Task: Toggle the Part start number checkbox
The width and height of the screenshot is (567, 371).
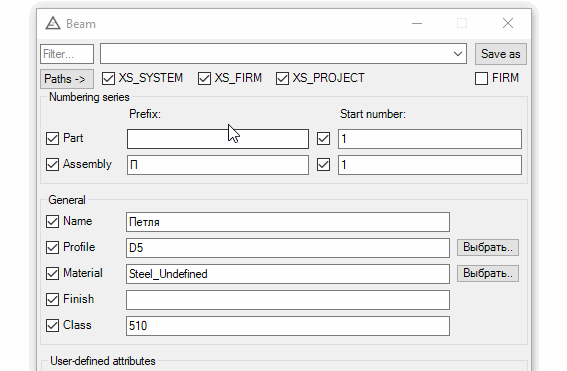Action: (323, 138)
